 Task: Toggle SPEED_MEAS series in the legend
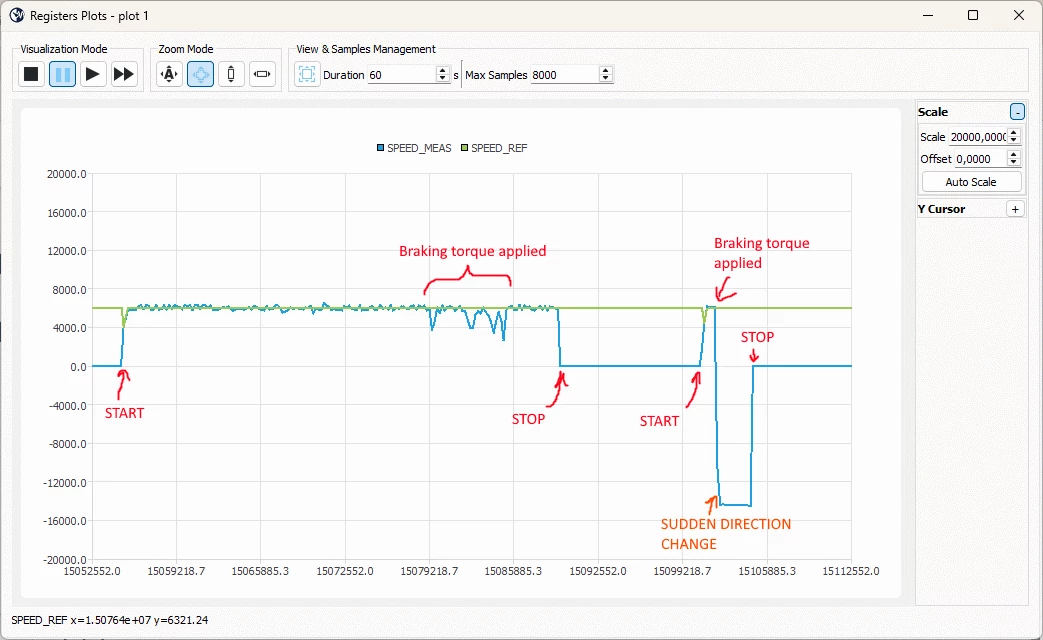[414, 148]
